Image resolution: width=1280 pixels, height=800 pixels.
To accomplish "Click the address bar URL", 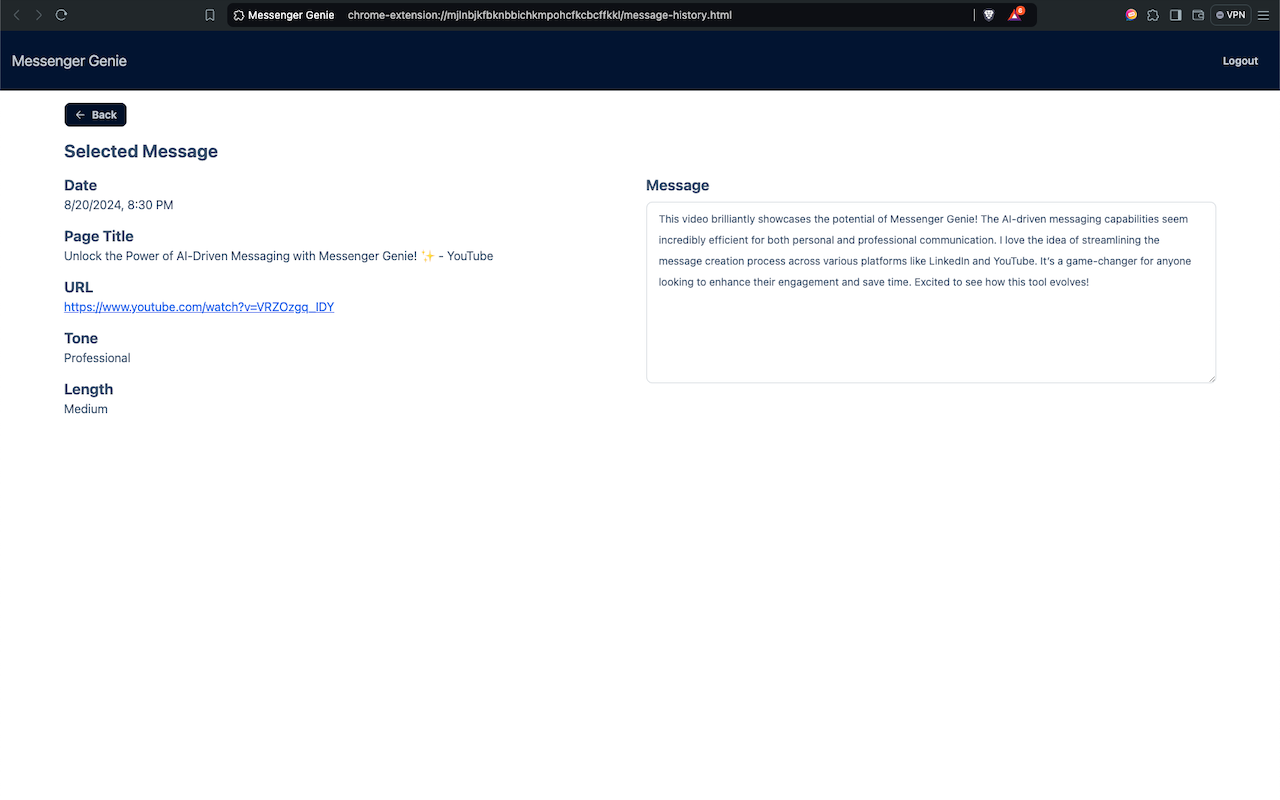I will click(540, 15).
